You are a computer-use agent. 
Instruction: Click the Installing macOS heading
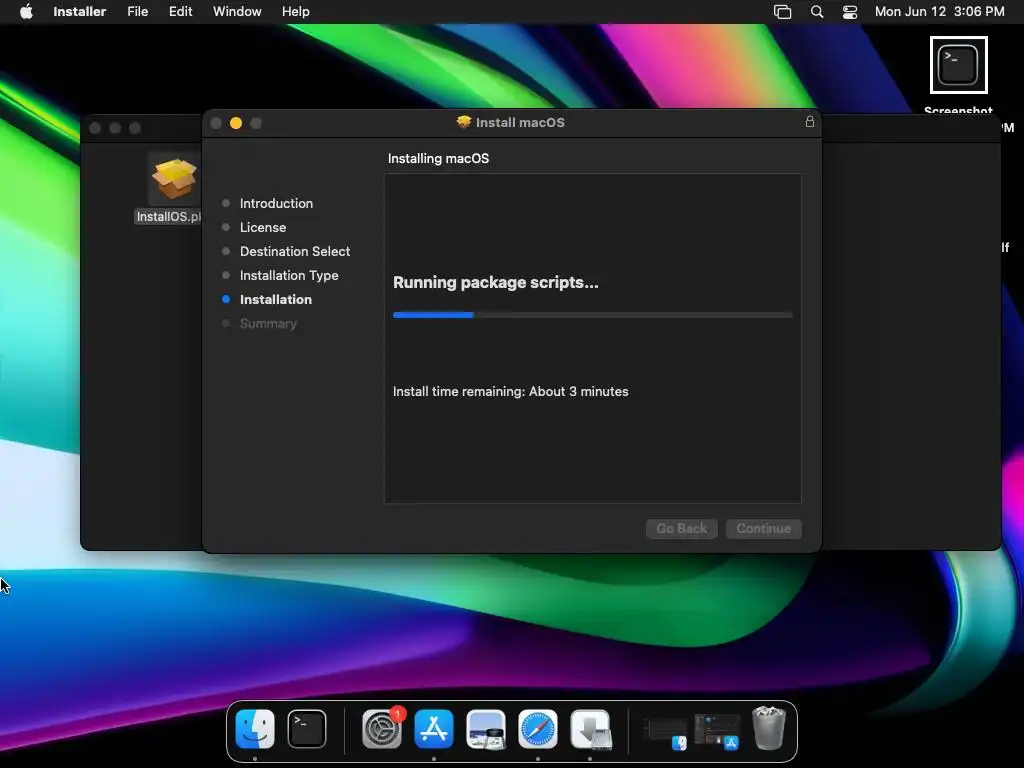pyautogui.click(x=438, y=158)
